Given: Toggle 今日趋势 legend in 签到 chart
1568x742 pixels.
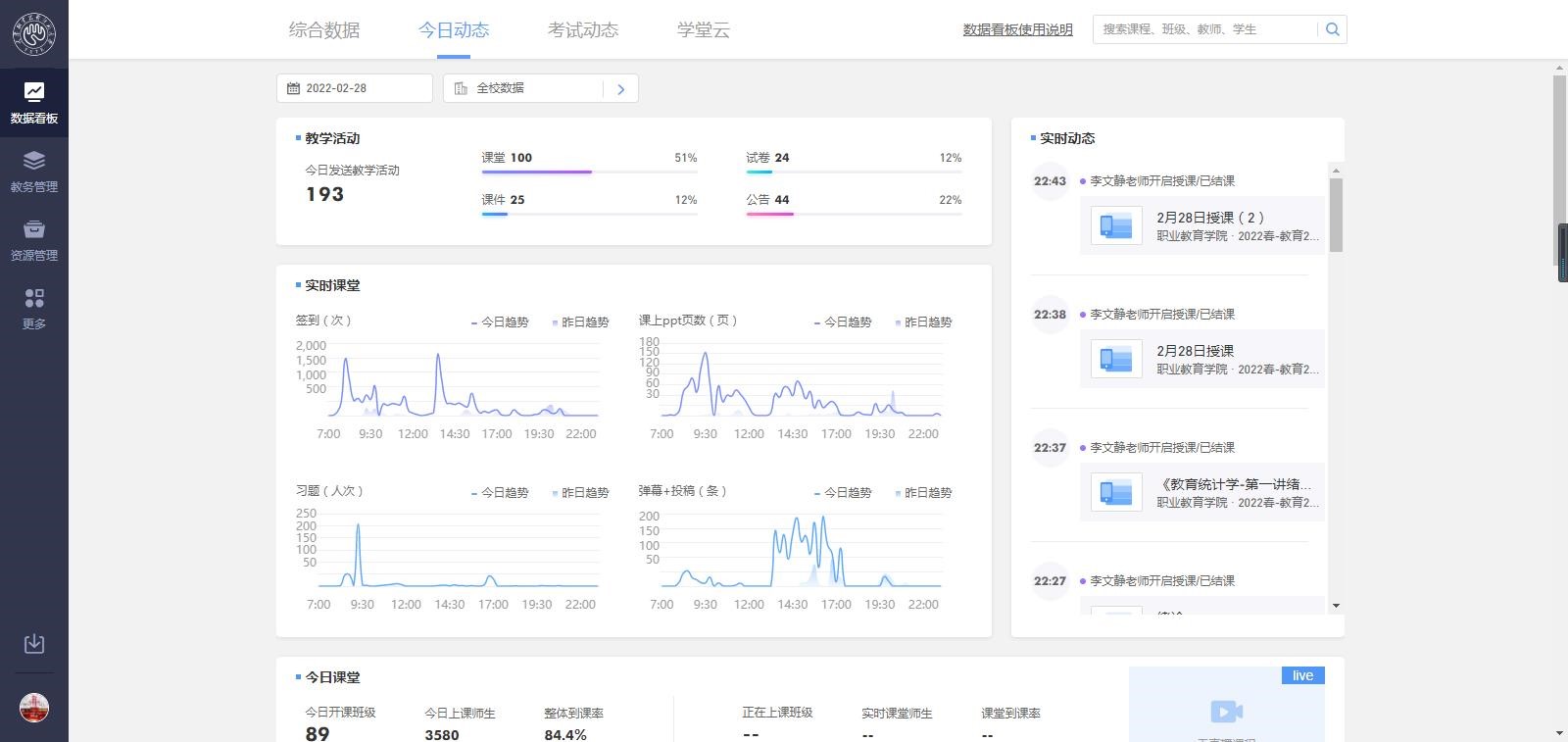Looking at the screenshot, I should click(x=500, y=322).
